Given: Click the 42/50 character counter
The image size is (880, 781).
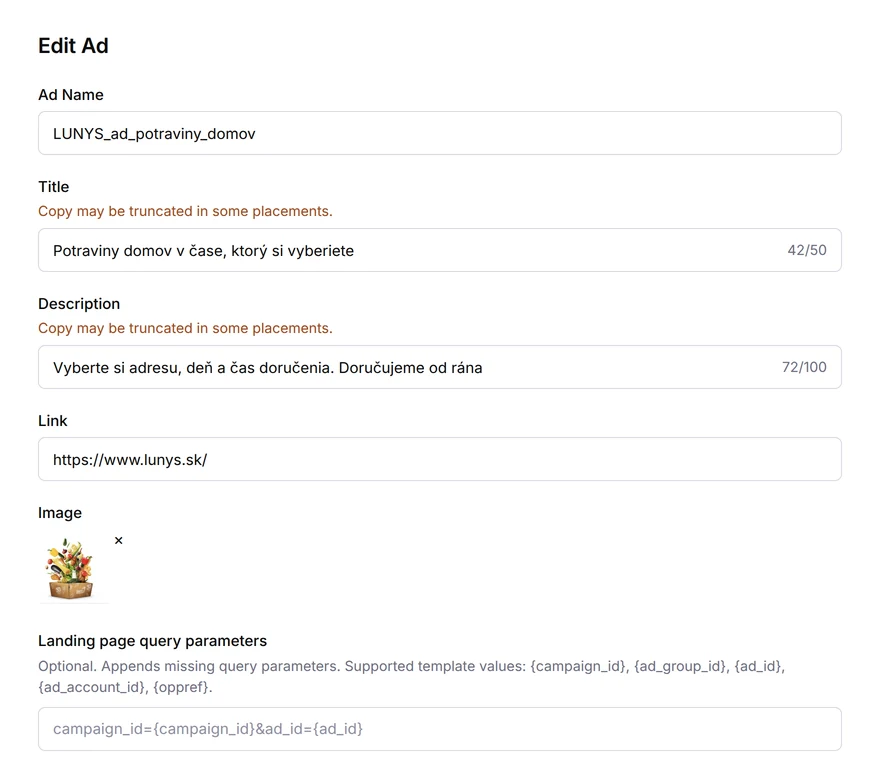Looking at the screenshot, I should click(806, 250).
